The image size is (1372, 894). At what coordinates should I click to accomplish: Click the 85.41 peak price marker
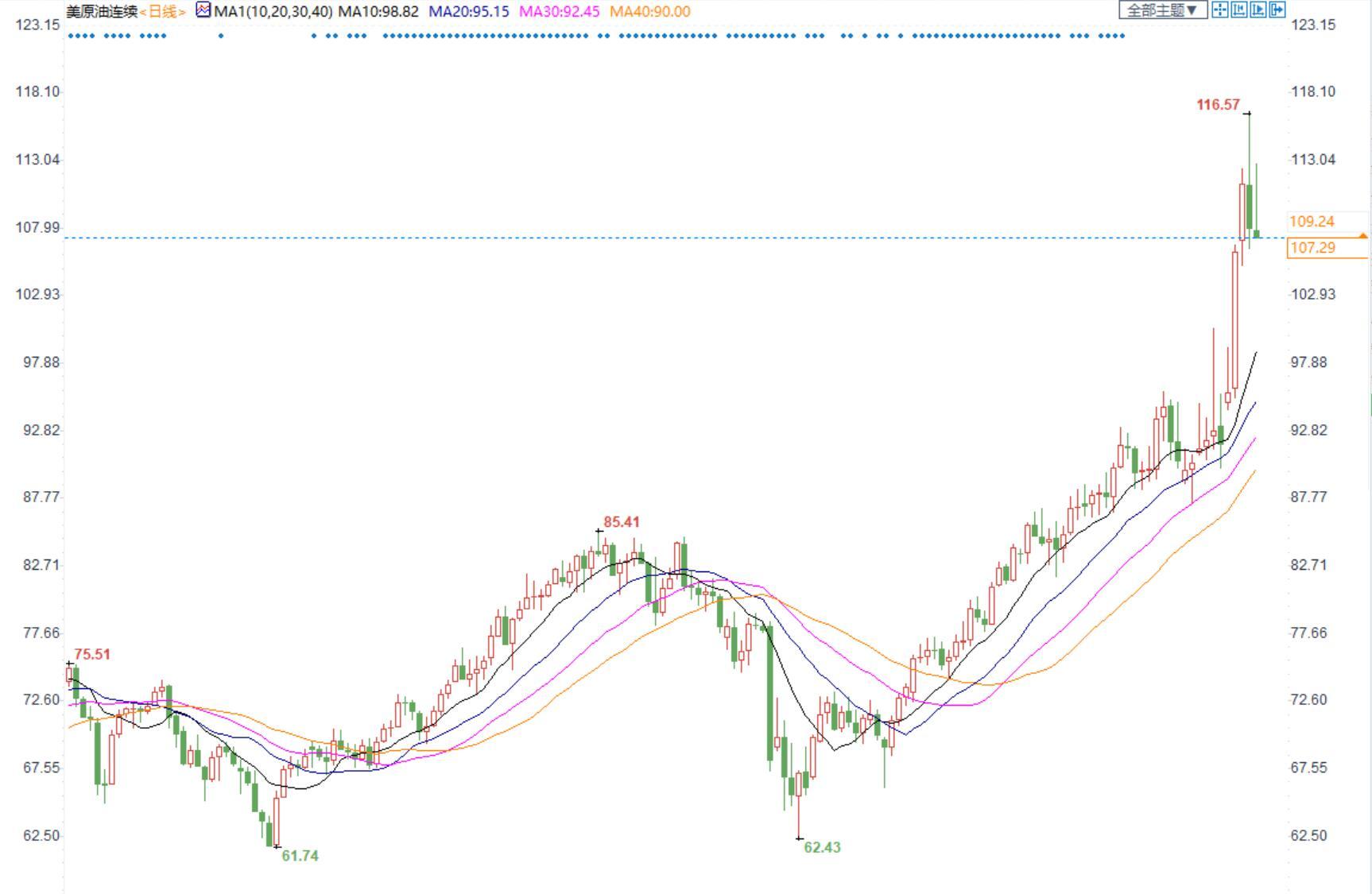coord(621,522)
